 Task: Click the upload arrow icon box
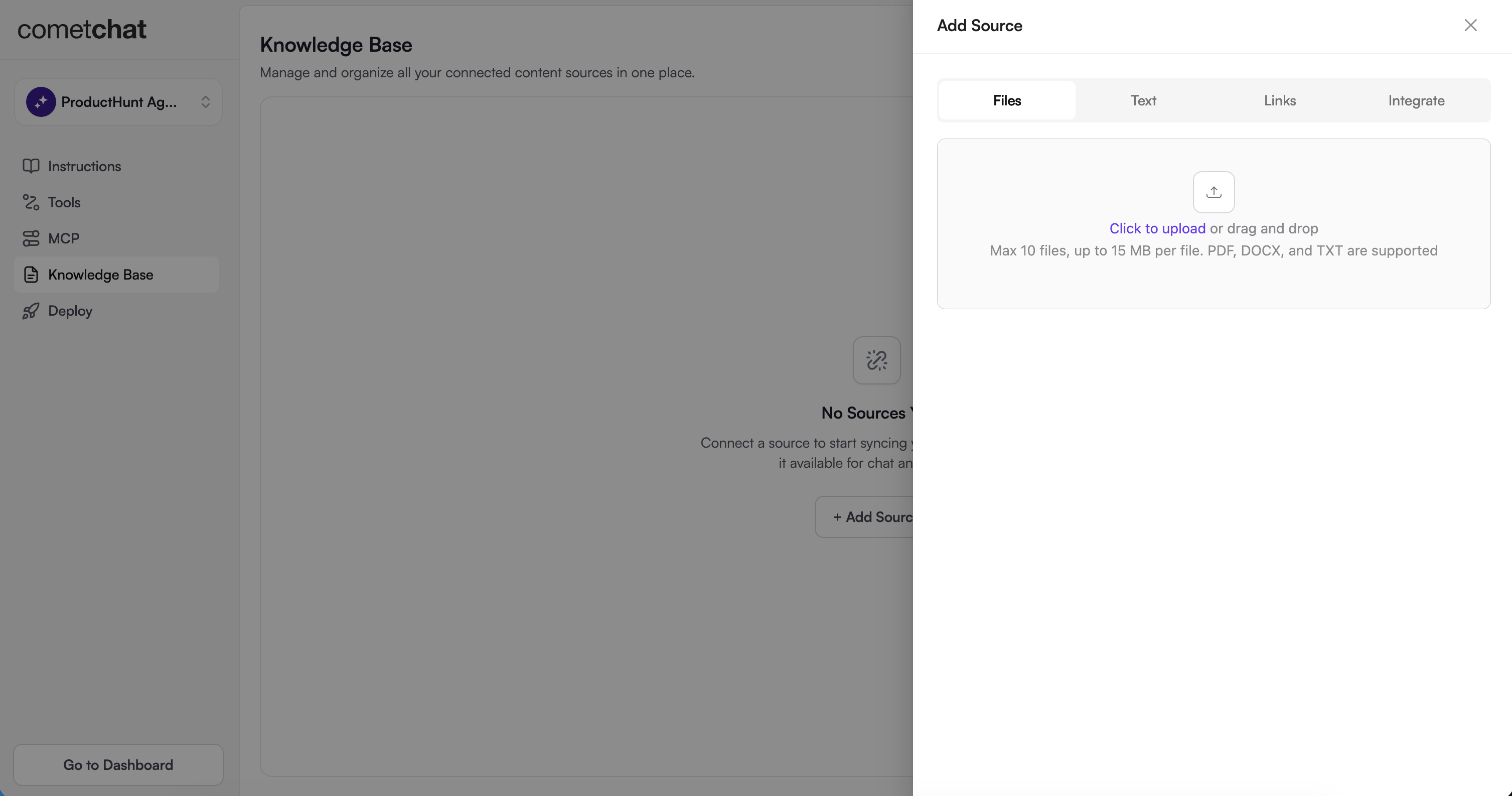[1213, 192]
